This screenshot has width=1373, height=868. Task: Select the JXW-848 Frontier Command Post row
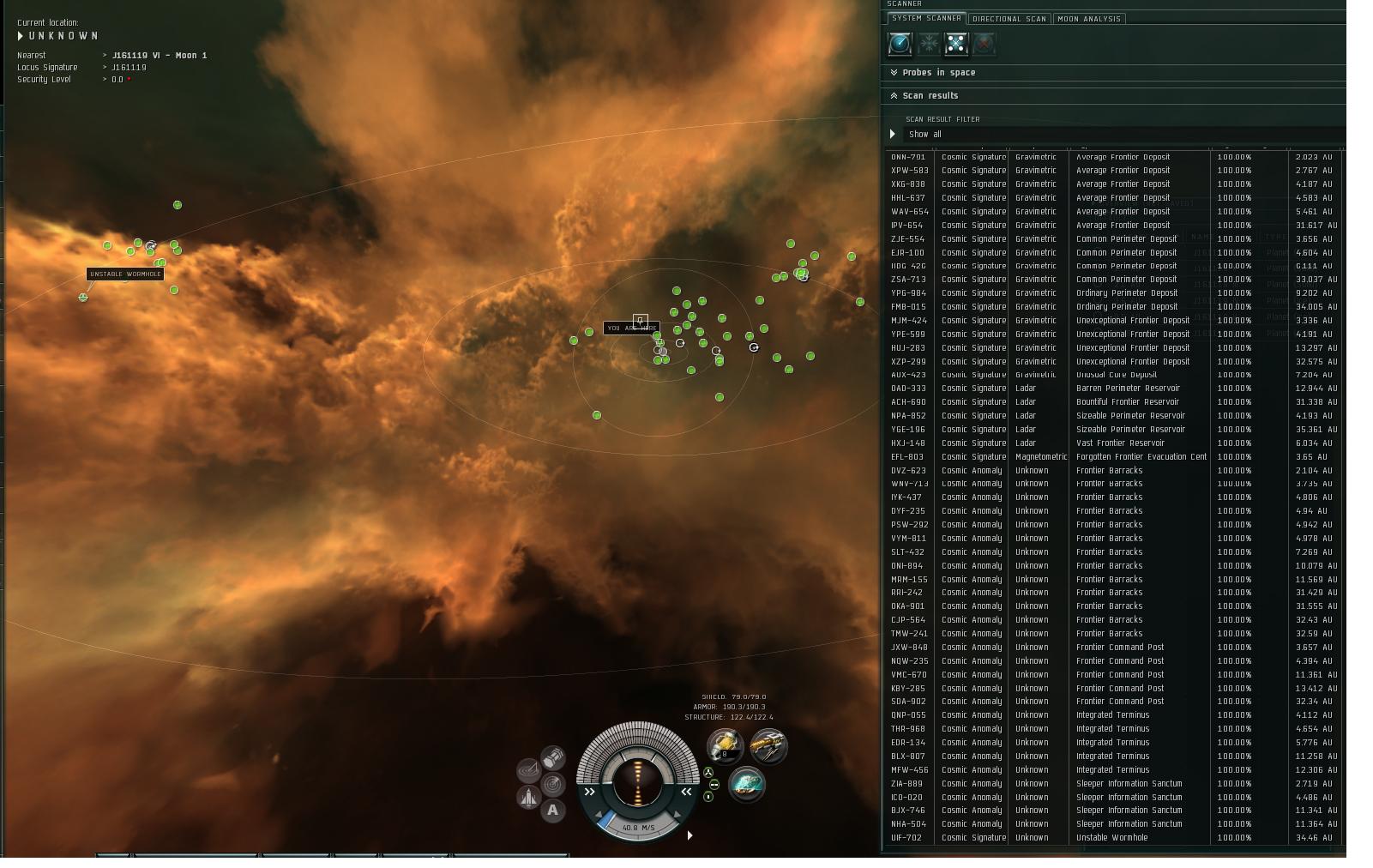(x=1113, y=648)
